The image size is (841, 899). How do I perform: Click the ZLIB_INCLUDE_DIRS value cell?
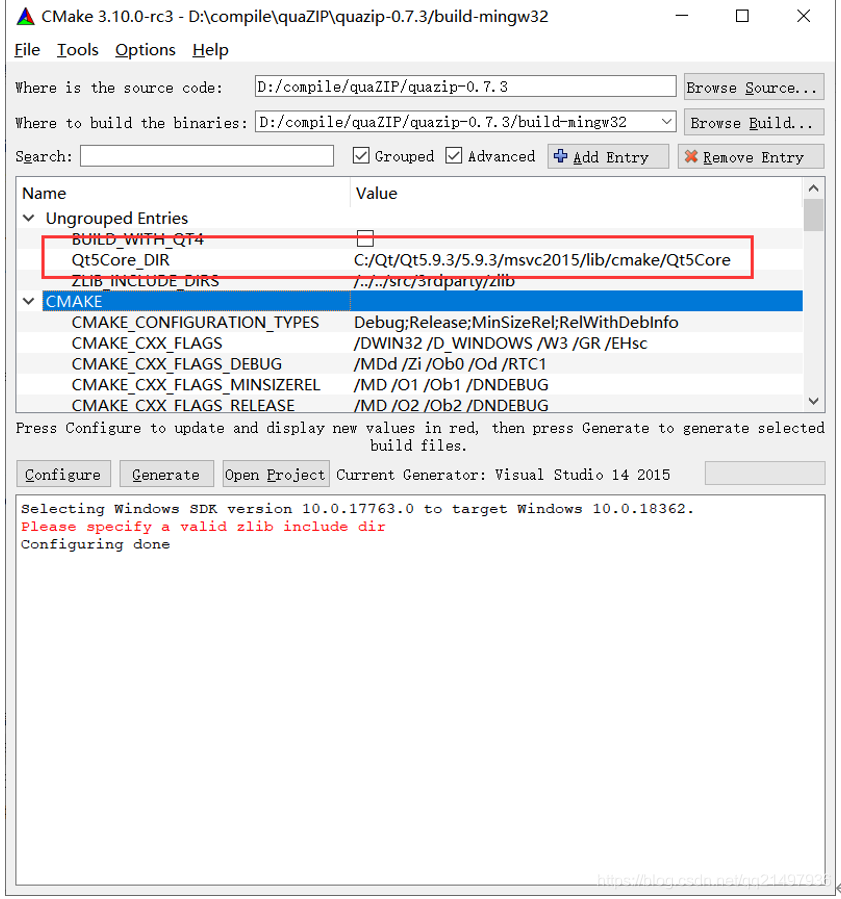[x=434, y=280]
